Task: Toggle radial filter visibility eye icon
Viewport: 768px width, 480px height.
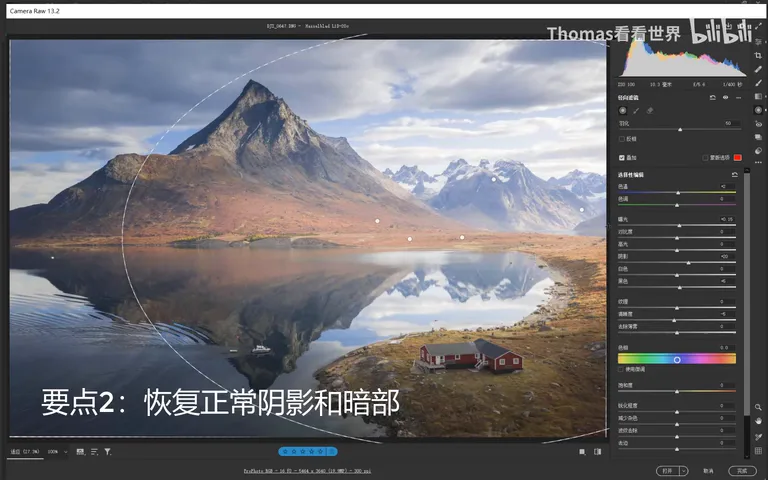Action: point(725,97)
